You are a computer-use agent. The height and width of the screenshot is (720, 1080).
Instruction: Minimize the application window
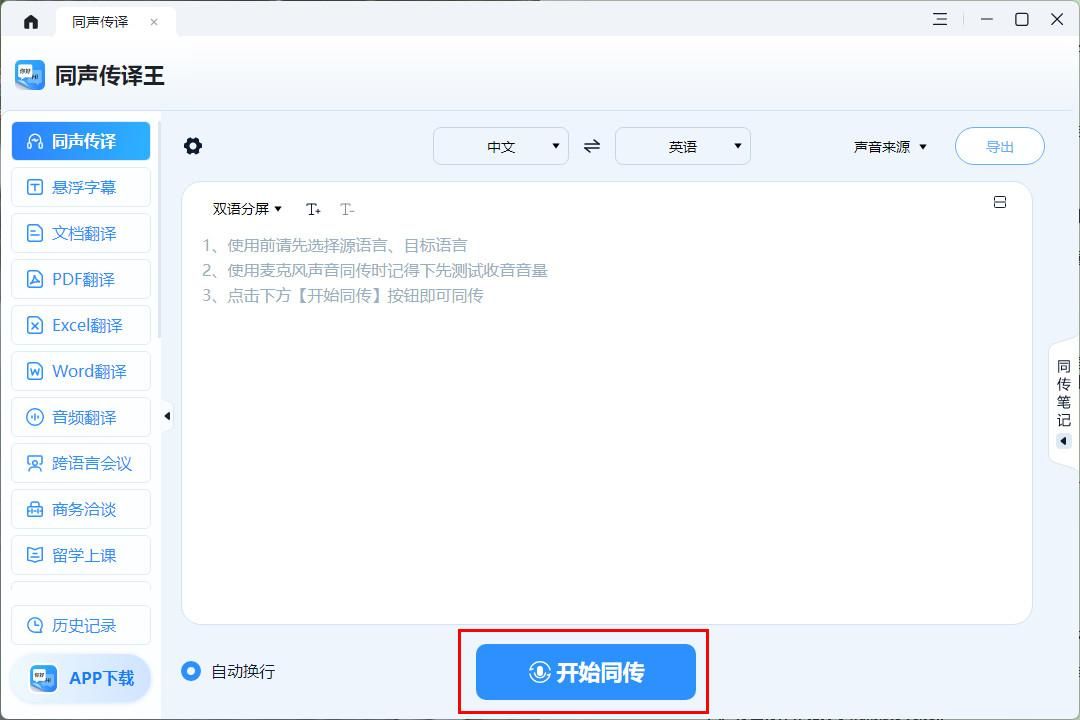click(987, 19)
